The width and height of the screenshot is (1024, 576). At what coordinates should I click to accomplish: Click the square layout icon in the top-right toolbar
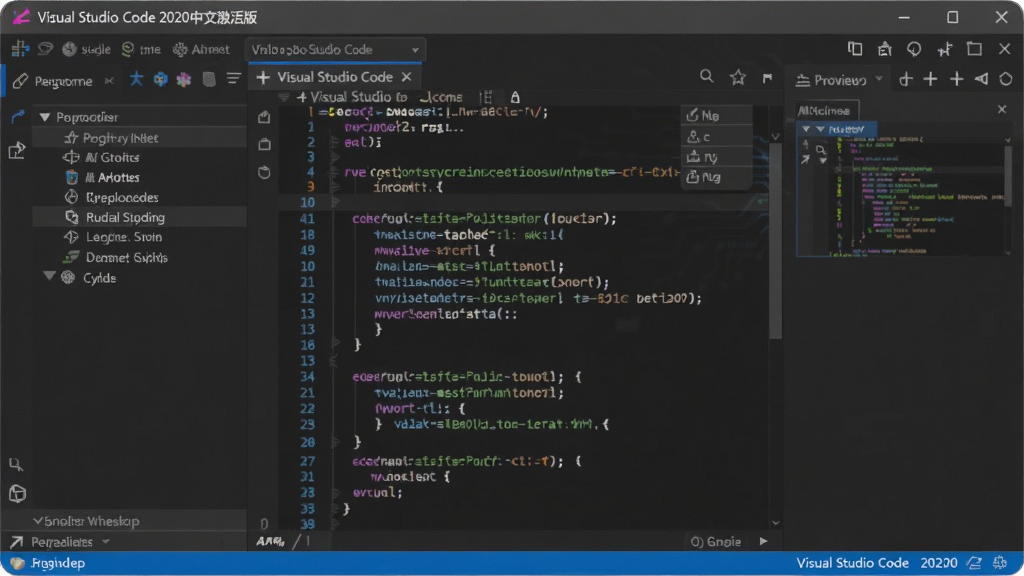coord(974,49)
